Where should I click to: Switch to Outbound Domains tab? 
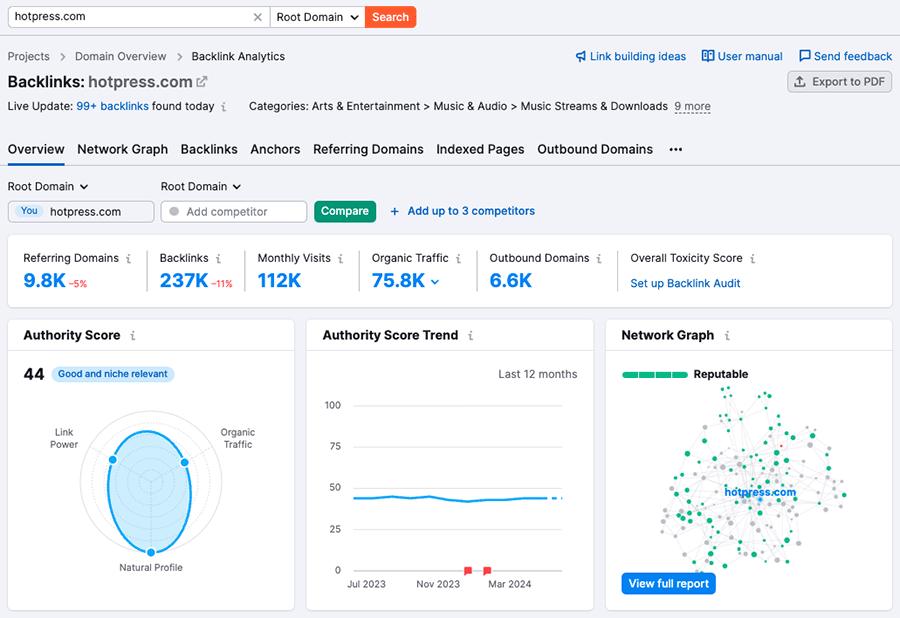click(x=595, y=150)
